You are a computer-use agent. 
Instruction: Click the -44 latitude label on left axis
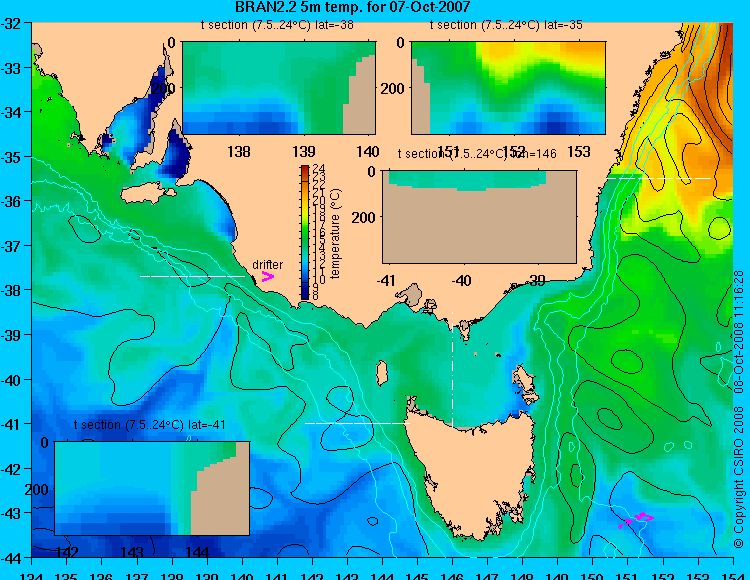(x=11, y=558)
